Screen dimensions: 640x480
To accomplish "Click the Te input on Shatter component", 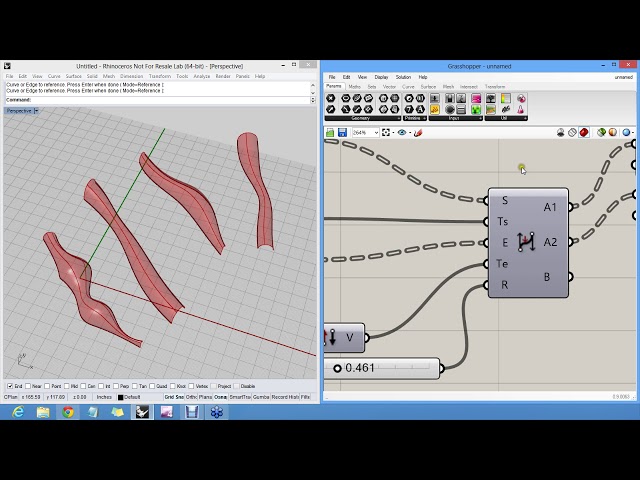I will pos(502,264).
